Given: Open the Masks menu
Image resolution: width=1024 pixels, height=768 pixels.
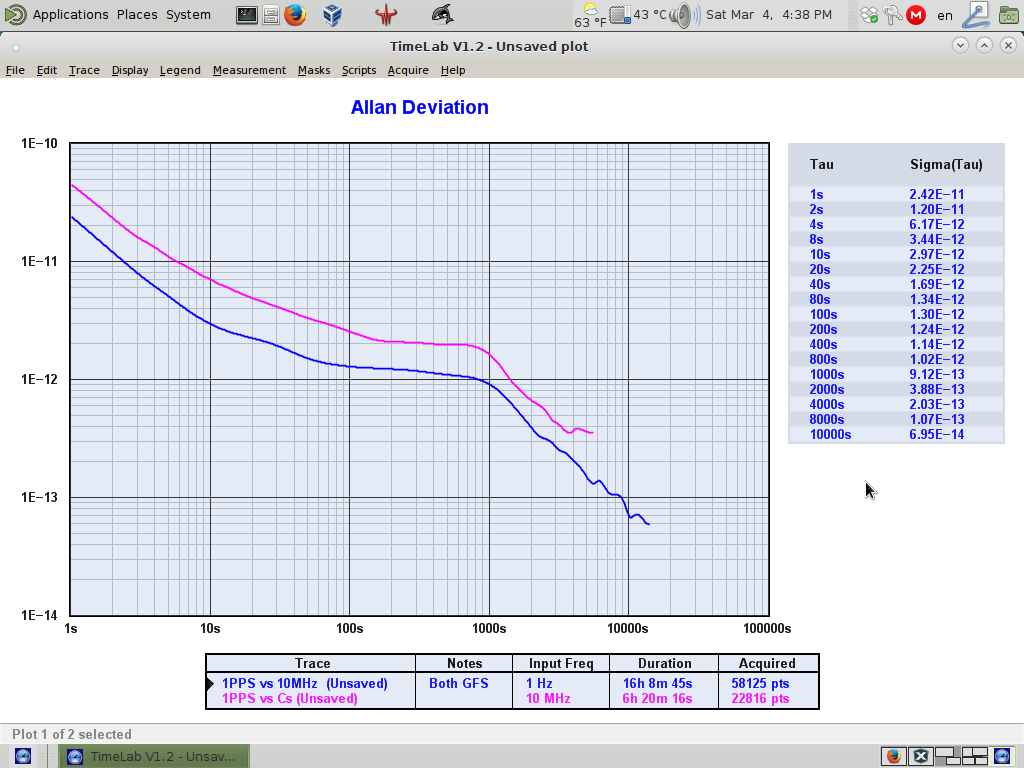Looking at the screenshot, I should click(x=314, y=70).
